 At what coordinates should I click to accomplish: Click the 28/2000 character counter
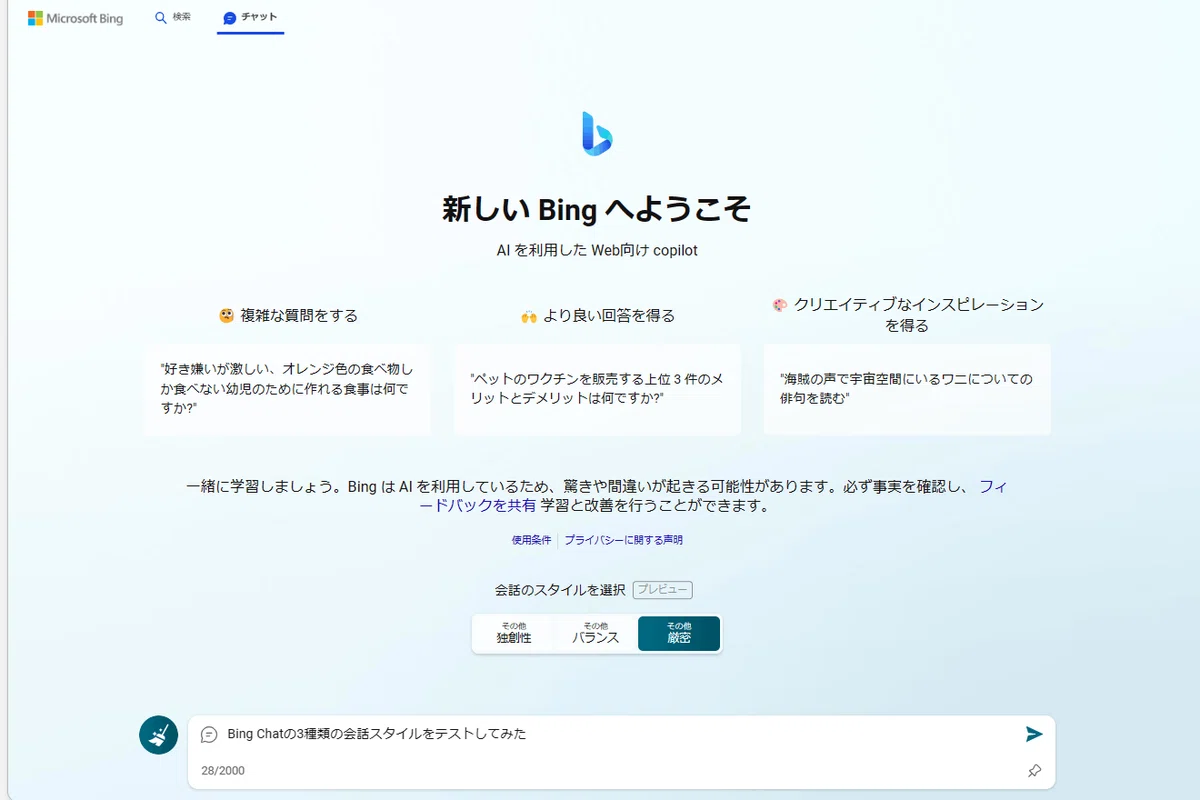223,771
